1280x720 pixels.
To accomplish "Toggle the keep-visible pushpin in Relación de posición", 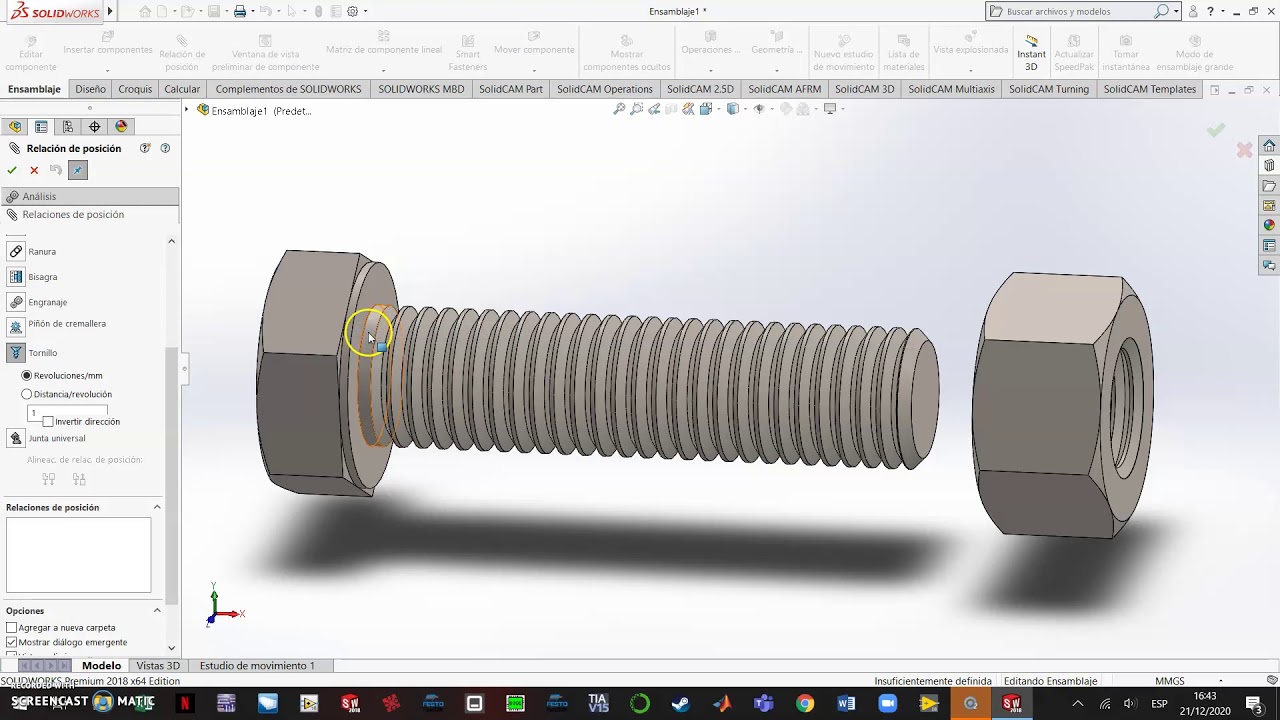I will pos(78,170).
